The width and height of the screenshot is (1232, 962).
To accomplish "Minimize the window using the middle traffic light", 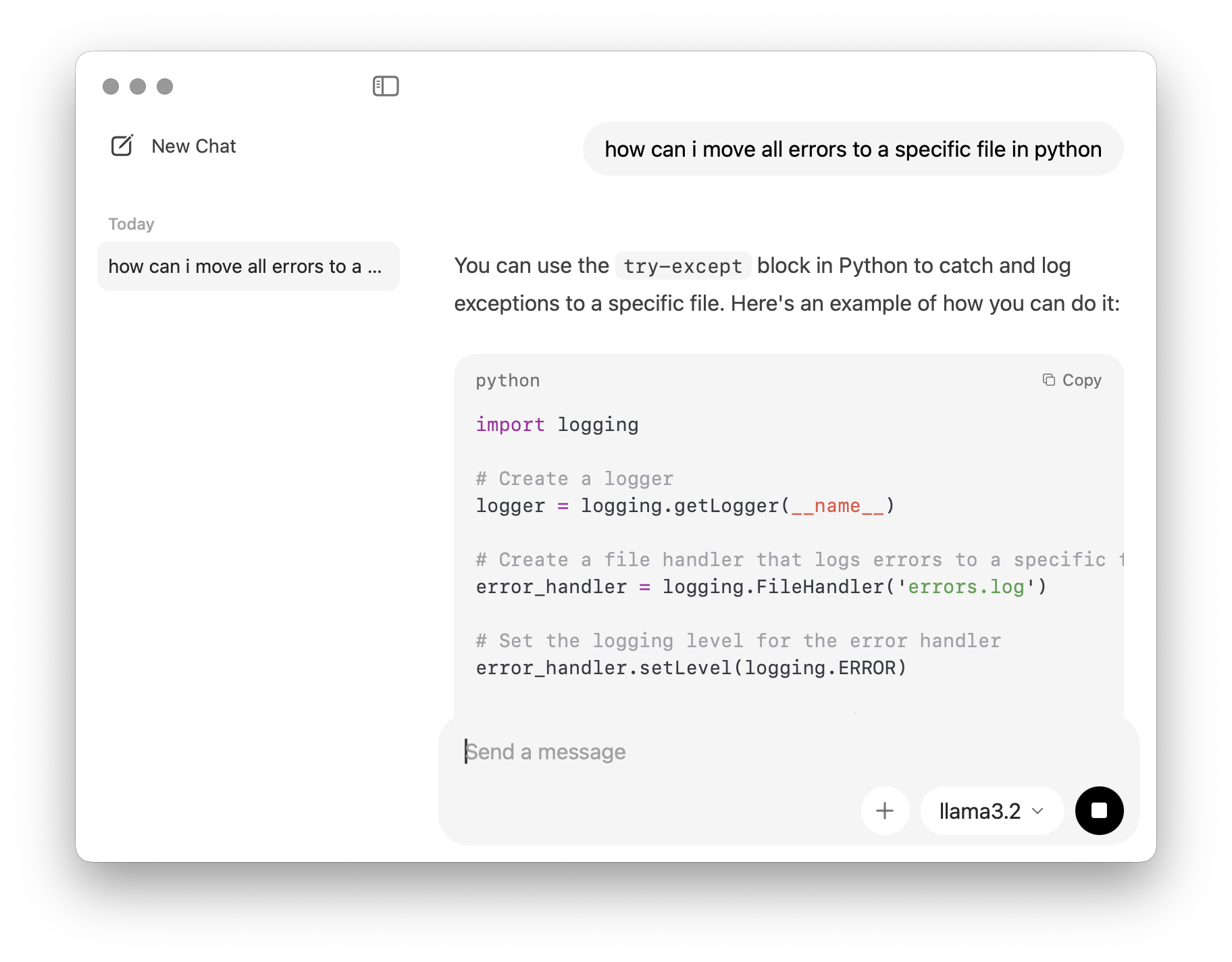I will point(138,86).
